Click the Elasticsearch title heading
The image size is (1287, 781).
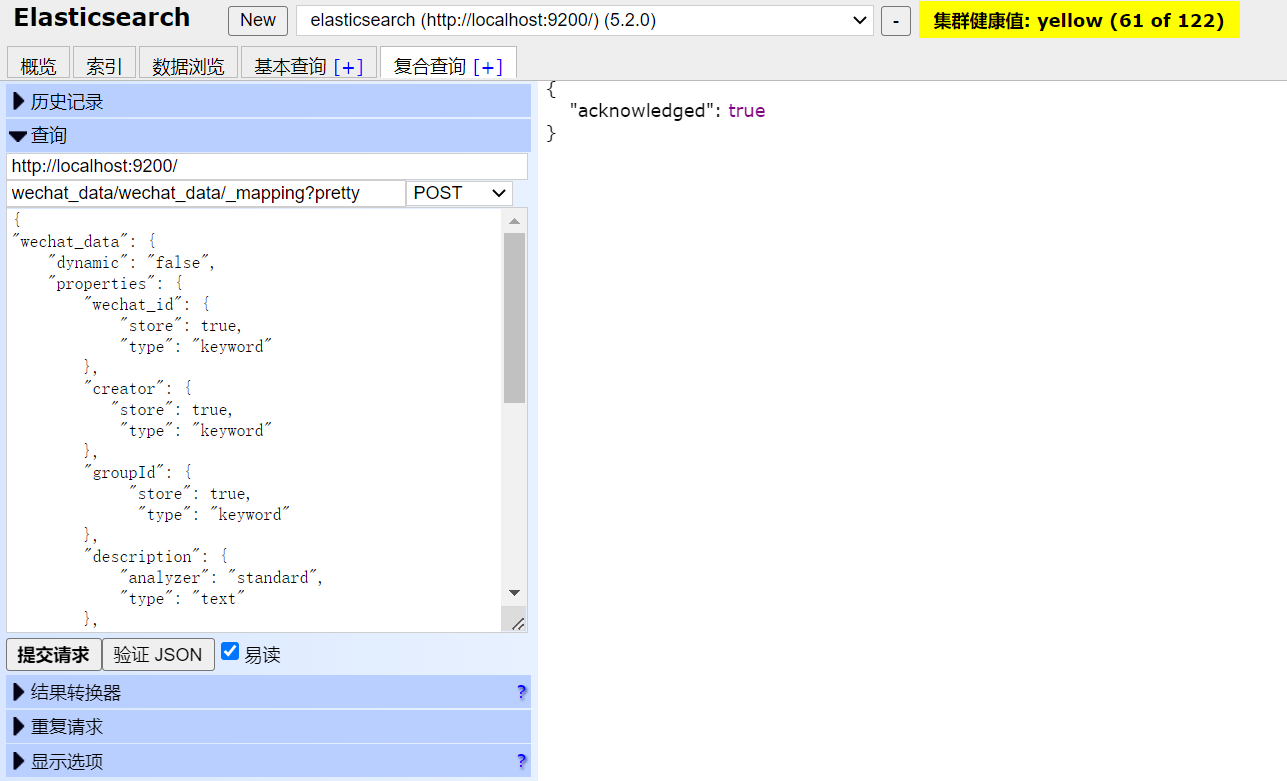coord(102,18)
